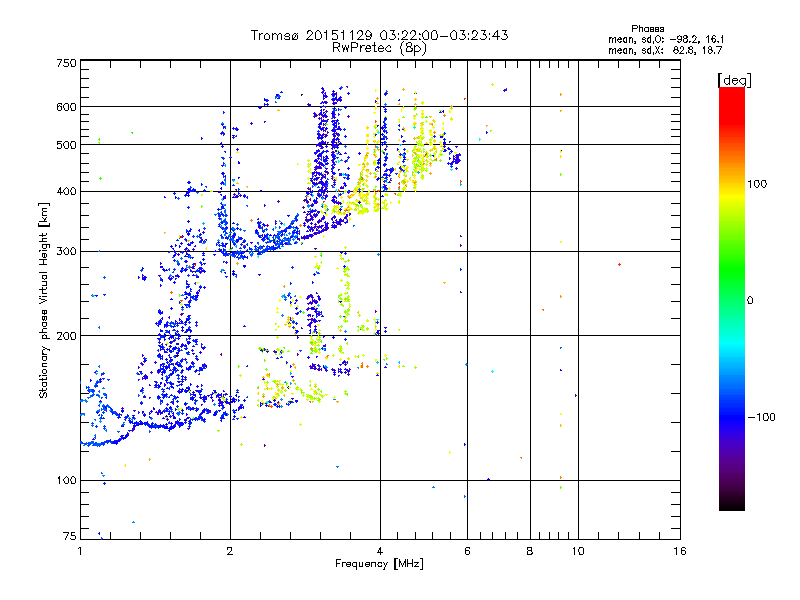
Task: Select the 'mean, sd,O: -98.2, 16.1' text
Action: (x=666, y=39)
